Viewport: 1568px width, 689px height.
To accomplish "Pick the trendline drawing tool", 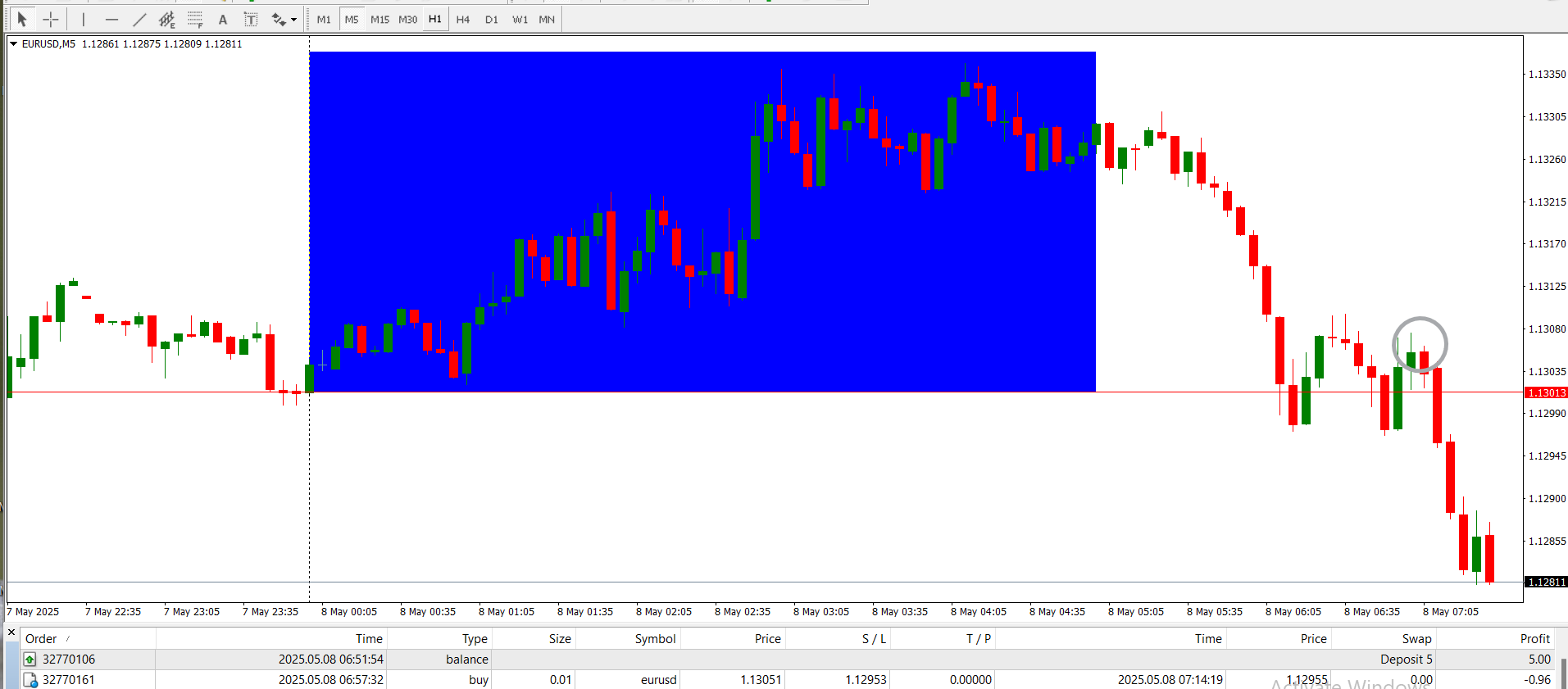I will (139, 19).
